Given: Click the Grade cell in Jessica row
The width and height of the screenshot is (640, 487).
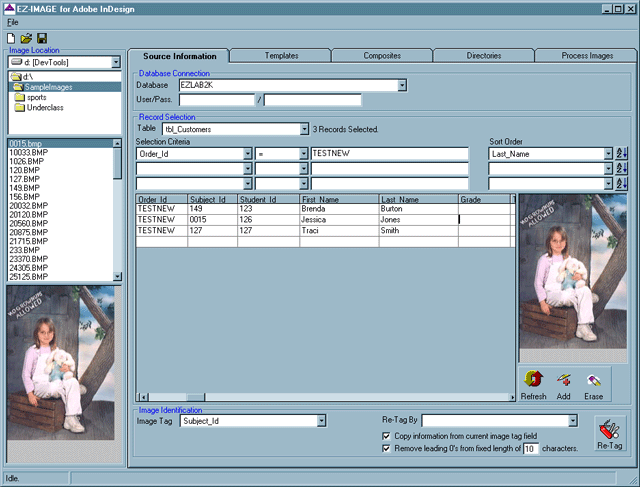Looking at the screenshot, I should [x=484, y=220].
